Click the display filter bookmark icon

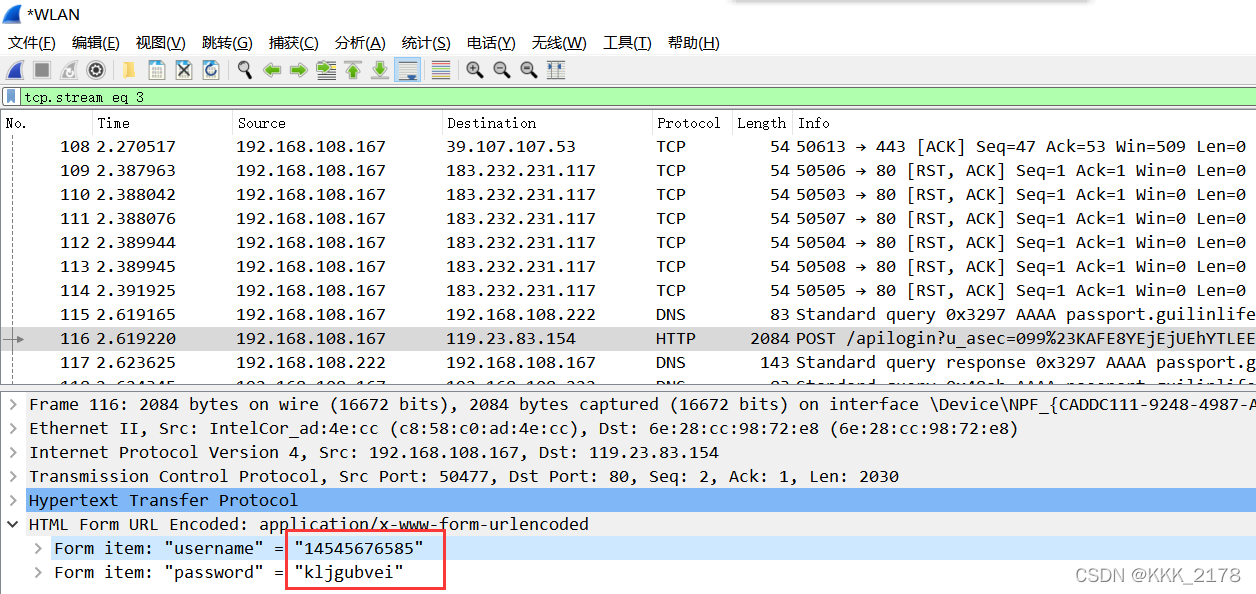tap(11, 97)
